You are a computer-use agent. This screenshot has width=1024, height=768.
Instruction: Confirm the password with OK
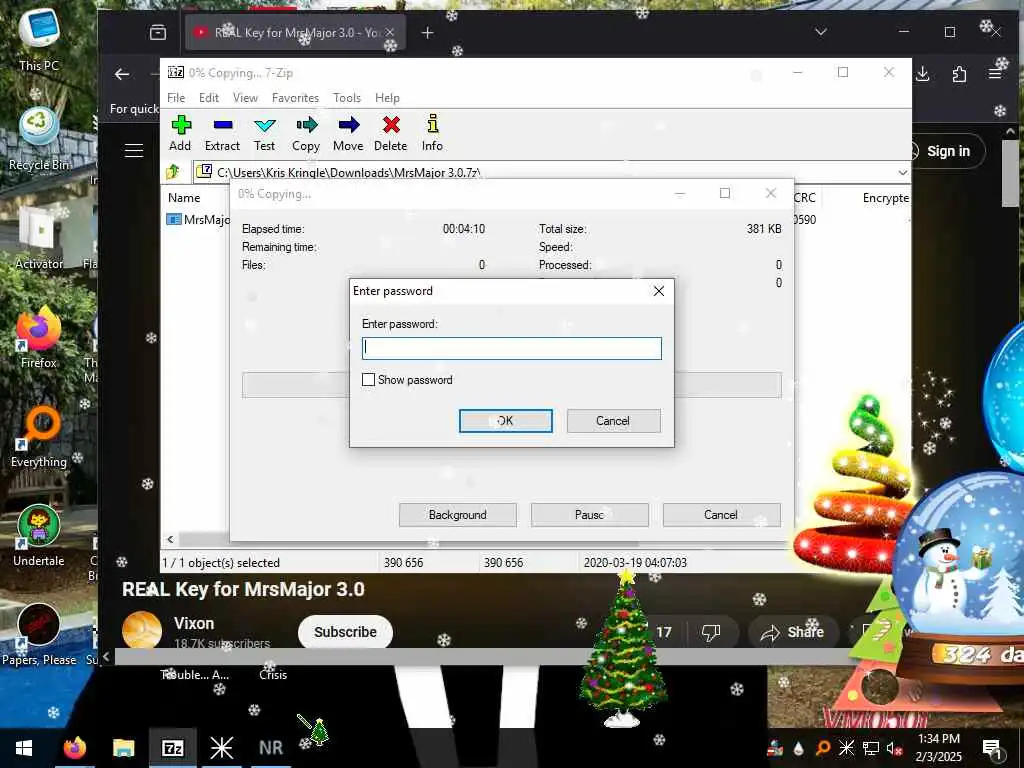pyautogui.click(x=505, y=421)
